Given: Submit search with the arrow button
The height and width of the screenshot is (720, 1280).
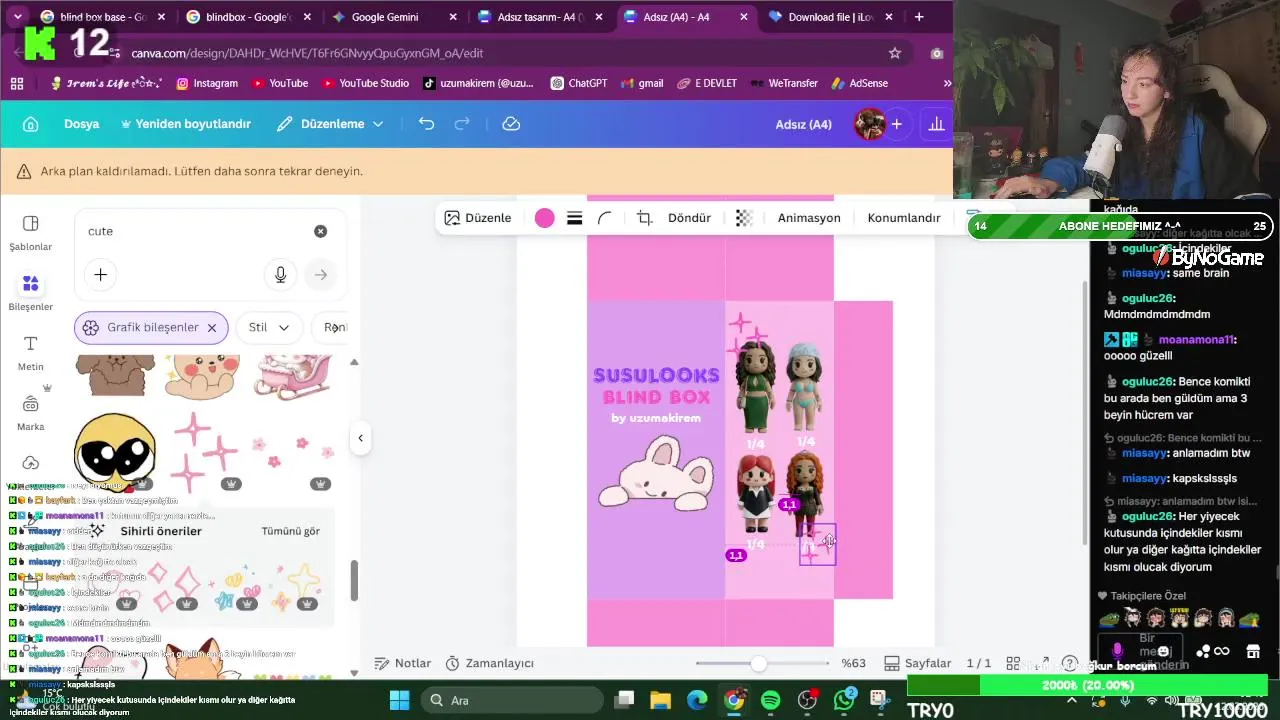Looking at the screenshot, I should (x=321, y=274).
